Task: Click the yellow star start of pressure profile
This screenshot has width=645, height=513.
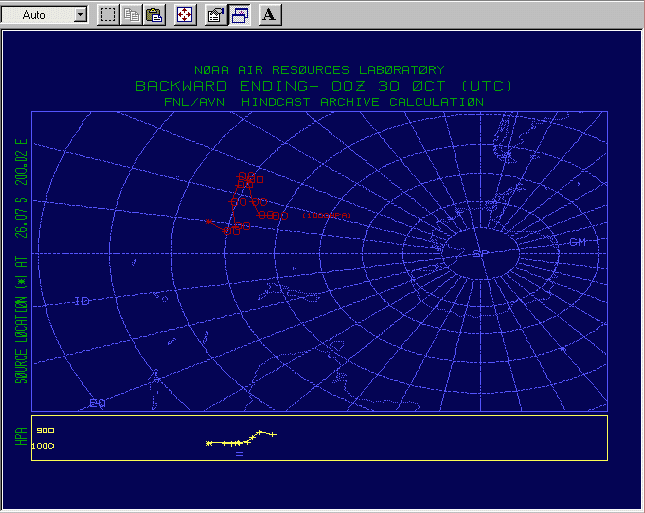Action: (x=208, y=443)
